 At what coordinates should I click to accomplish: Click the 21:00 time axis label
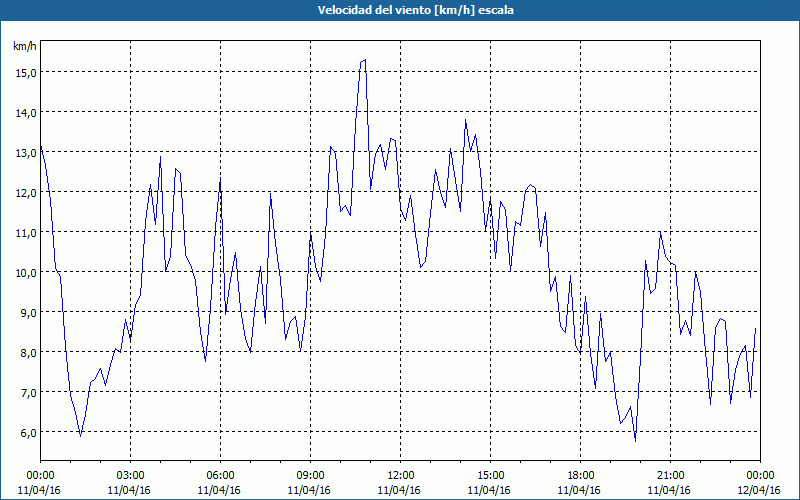670,476
